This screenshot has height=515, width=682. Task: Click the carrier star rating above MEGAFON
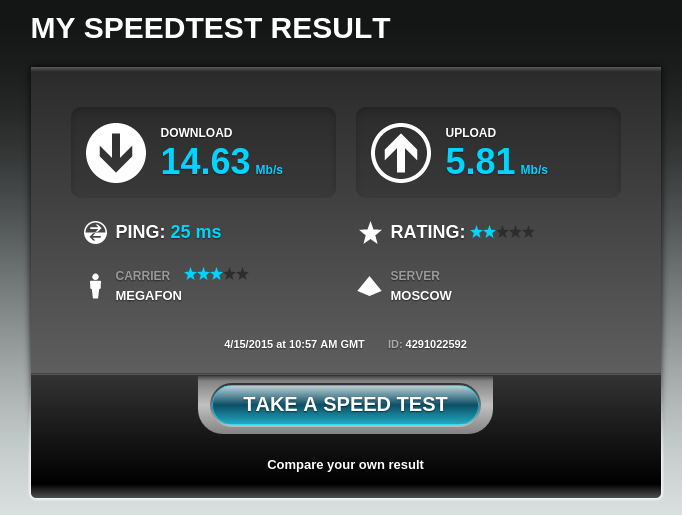pos(216,274)
